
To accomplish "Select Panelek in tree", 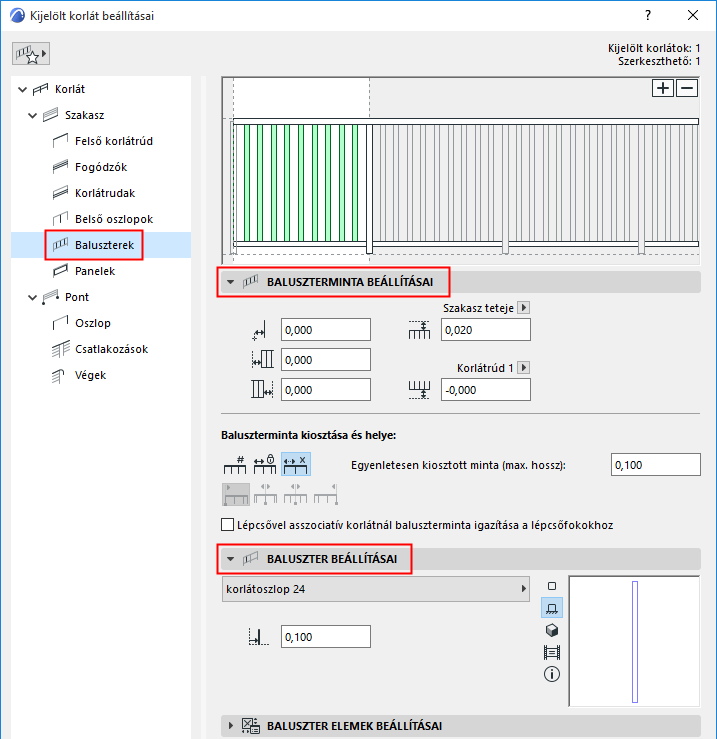I will (95, 271).
